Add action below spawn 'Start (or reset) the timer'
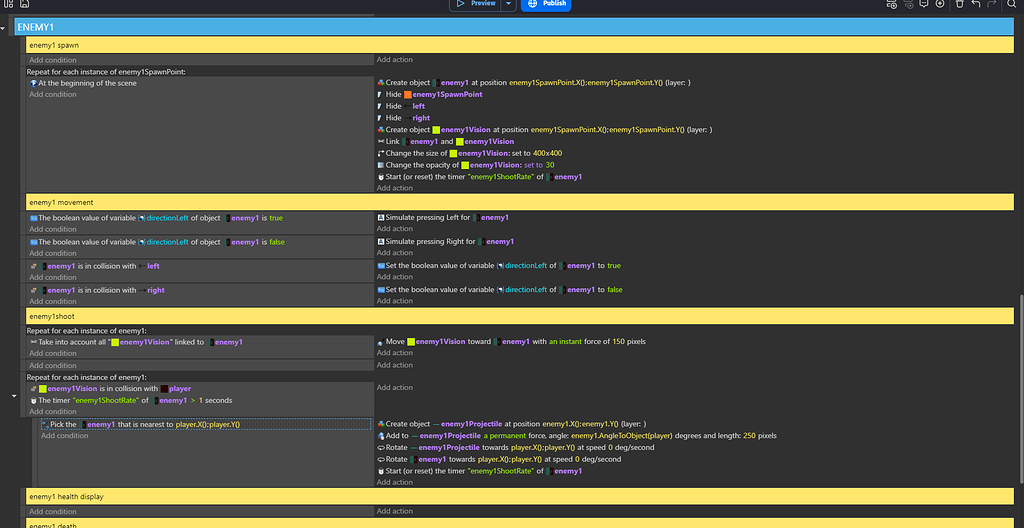1024x528 pixels. [x=394, y=188]
